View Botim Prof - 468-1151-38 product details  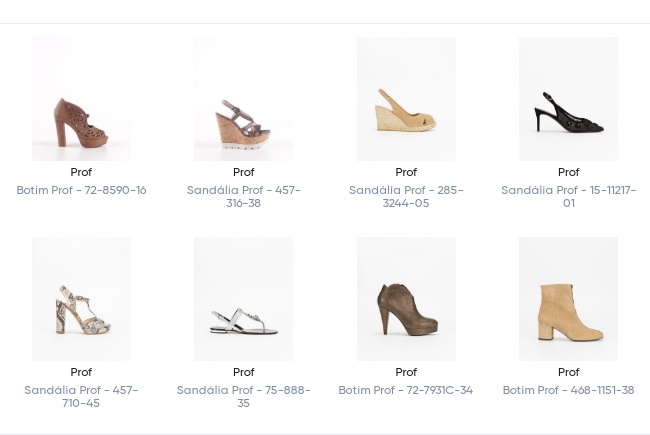tap(568, 390)
